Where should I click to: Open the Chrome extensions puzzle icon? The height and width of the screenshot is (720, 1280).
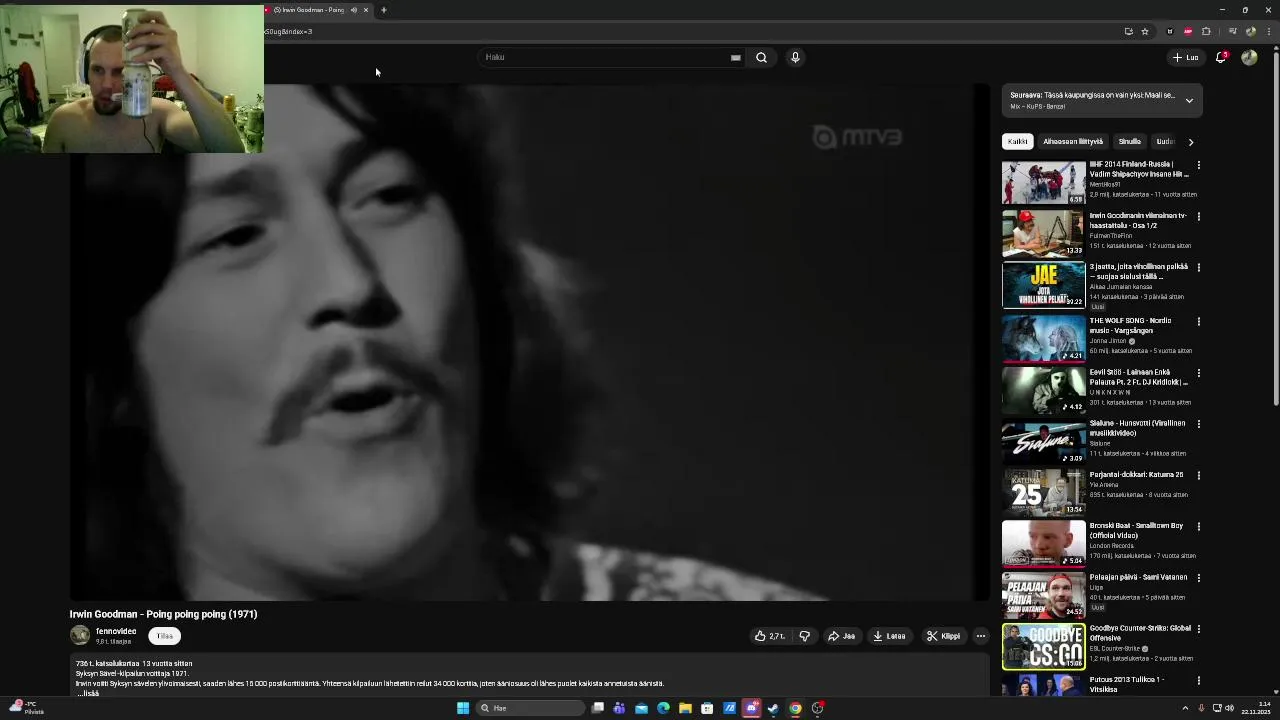point(1206,31)
